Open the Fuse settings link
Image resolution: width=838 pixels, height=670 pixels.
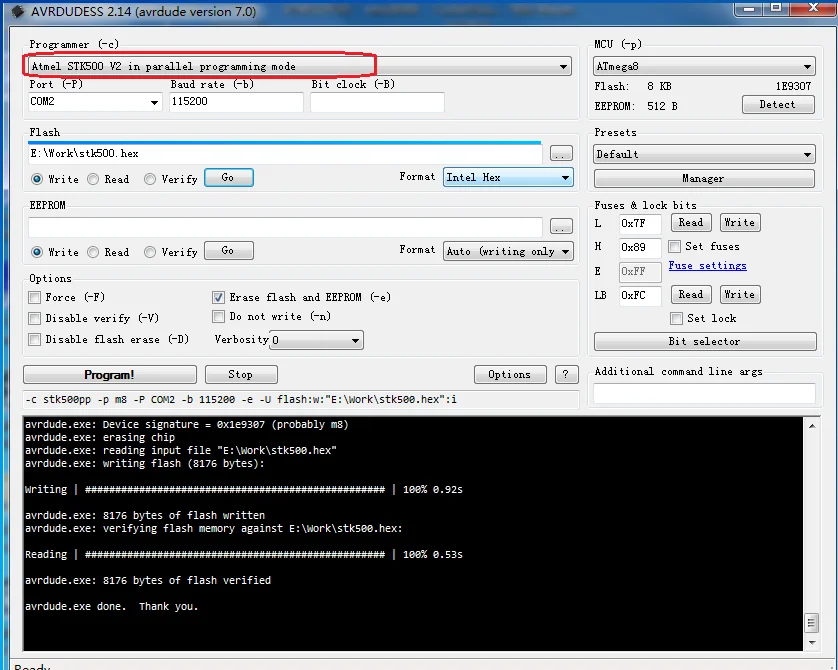tap(707, 266)
